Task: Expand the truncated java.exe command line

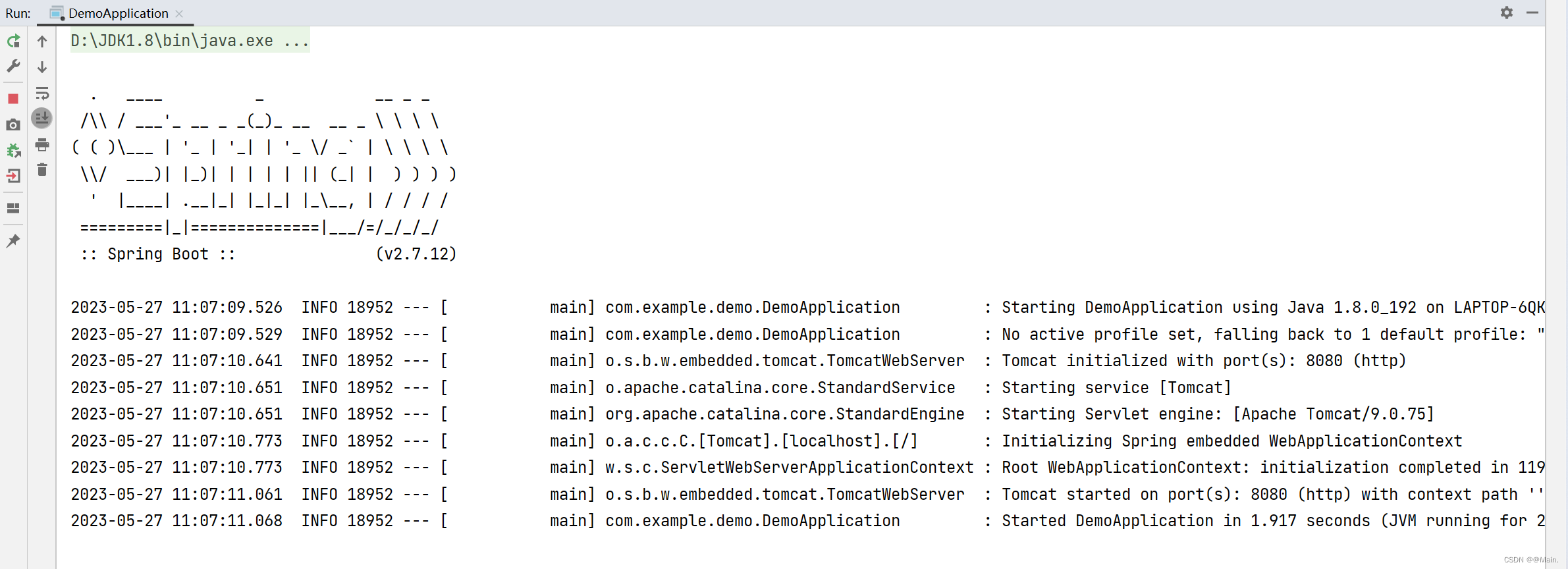Action: point(298,40)
